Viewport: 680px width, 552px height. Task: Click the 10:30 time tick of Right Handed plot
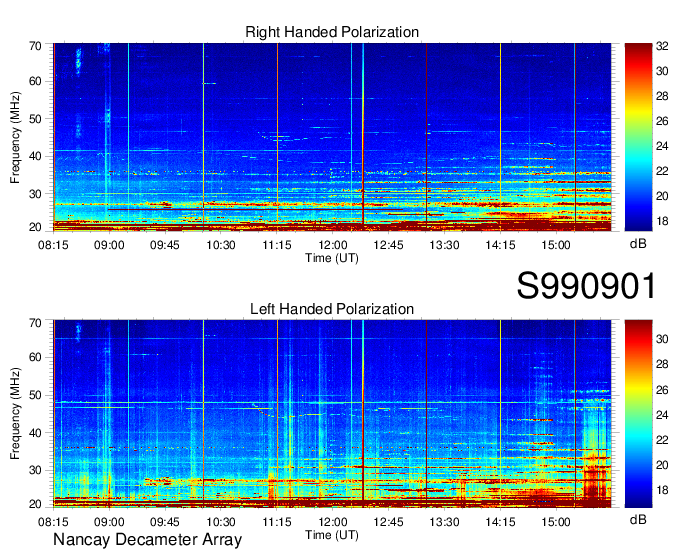point(221,245)
